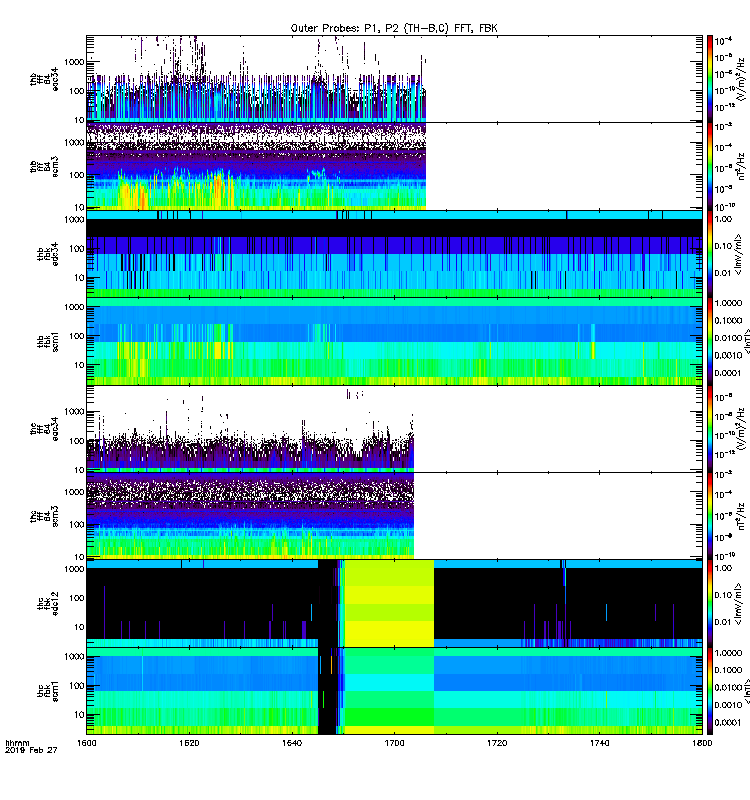The image size is (750, 800).
Task: Click the color bar beside thb fff scm3 panel
Action: (710, 166)
